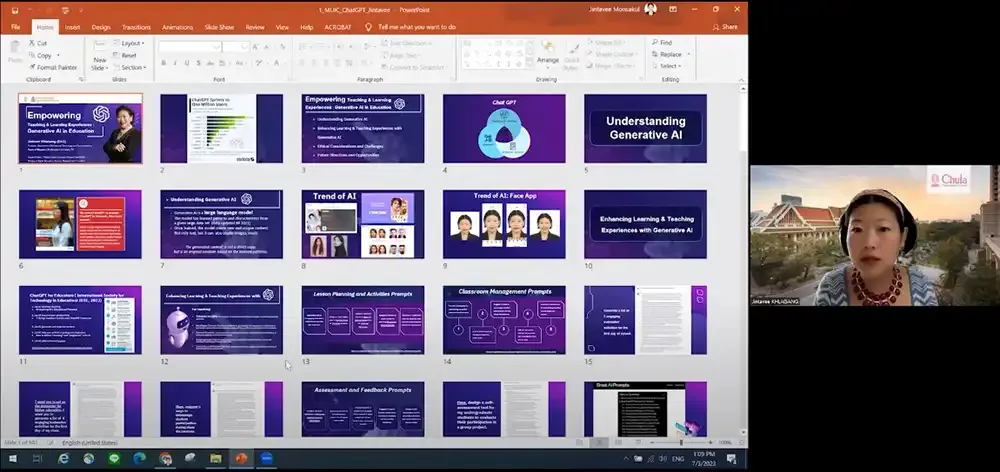Screen dimensions: 1000x472
Task: Toggle Italic formatting in Font group
Action: click(x=174, y=63)
